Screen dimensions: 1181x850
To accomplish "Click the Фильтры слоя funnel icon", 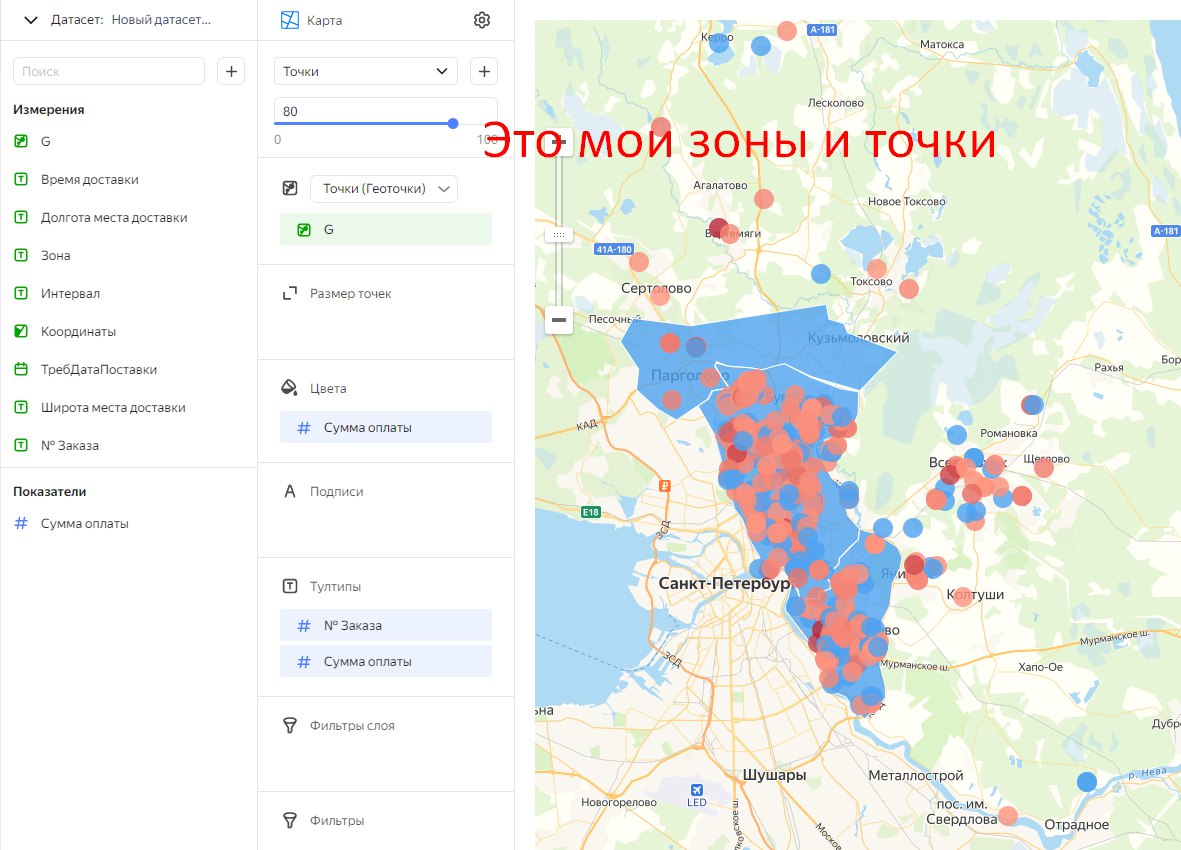I will pos(290,726).
